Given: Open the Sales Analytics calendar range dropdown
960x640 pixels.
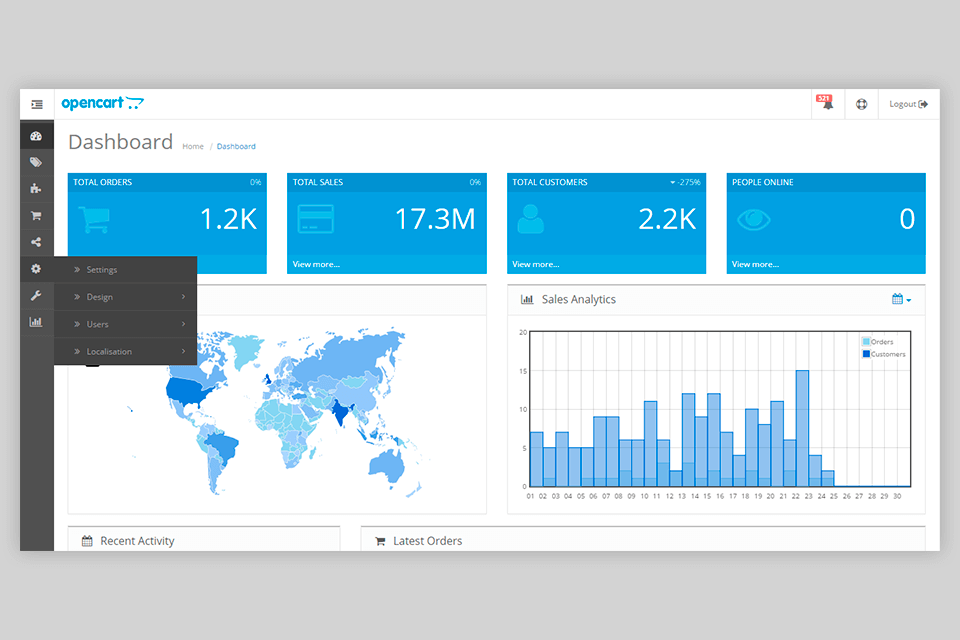Looking at the screenshot, I should click(x=901, y=299).
